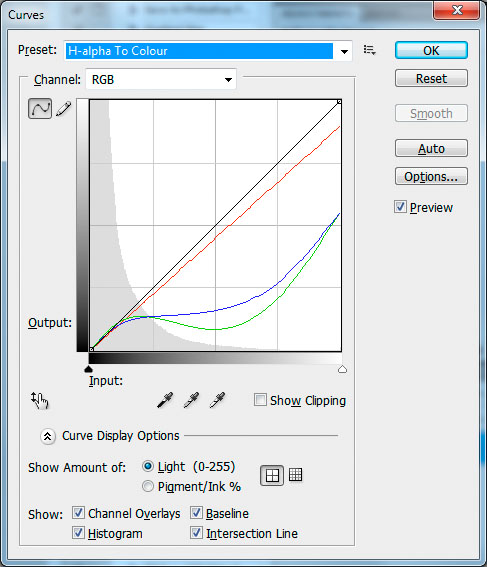Image resolution: width=487 pixels, height=567 pixels.
Task: Click the white point input slider
Action: (342, 369)
